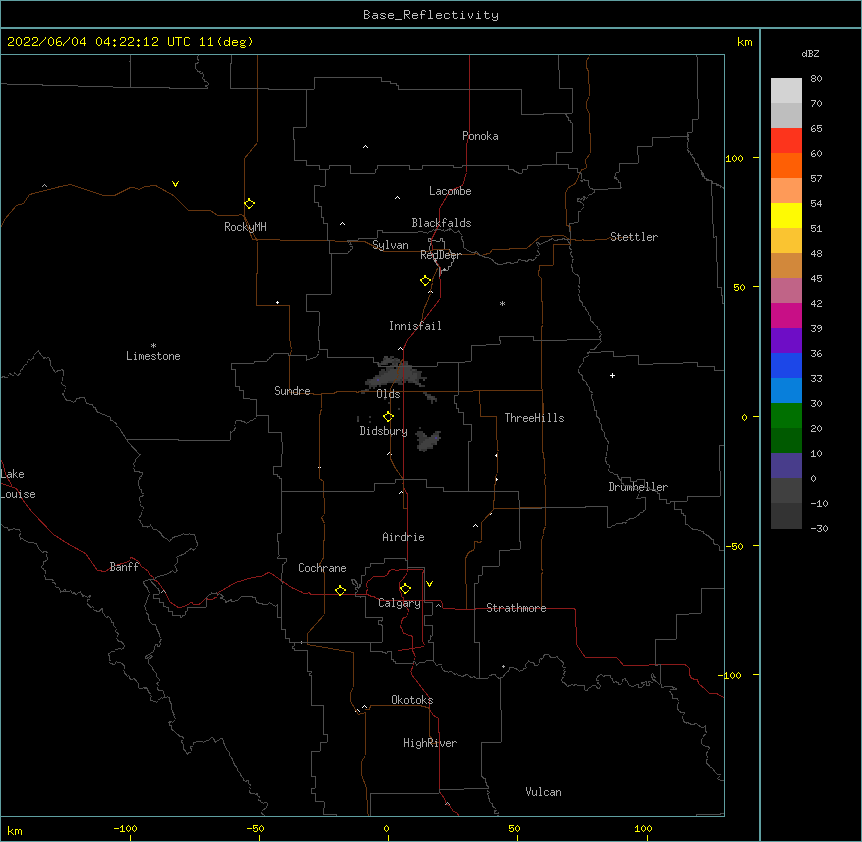Click the Stettler city label
Image resolution: width=862 pixels, height=842 pixels.
634,237
